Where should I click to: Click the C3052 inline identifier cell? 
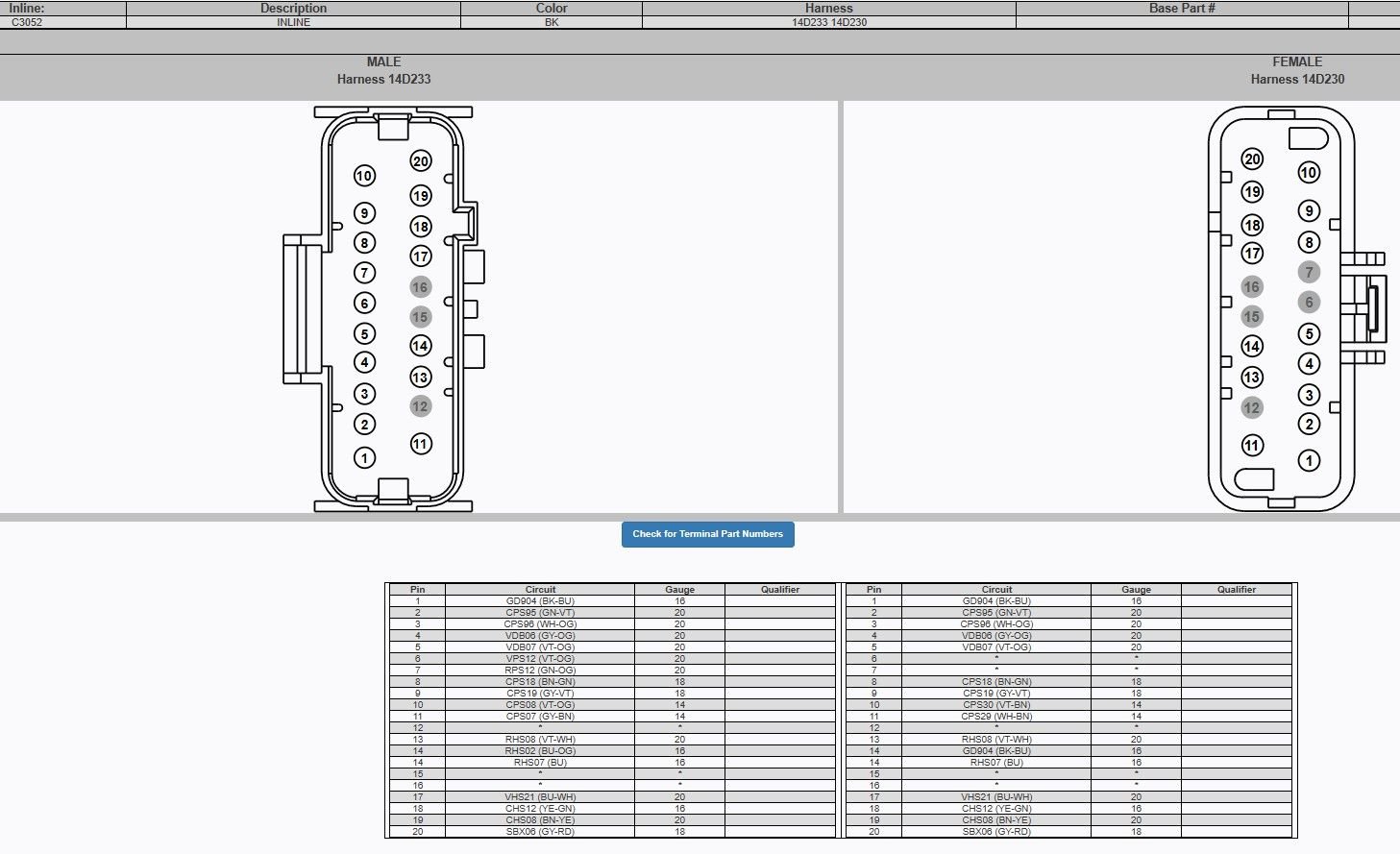tap(24, 20)
